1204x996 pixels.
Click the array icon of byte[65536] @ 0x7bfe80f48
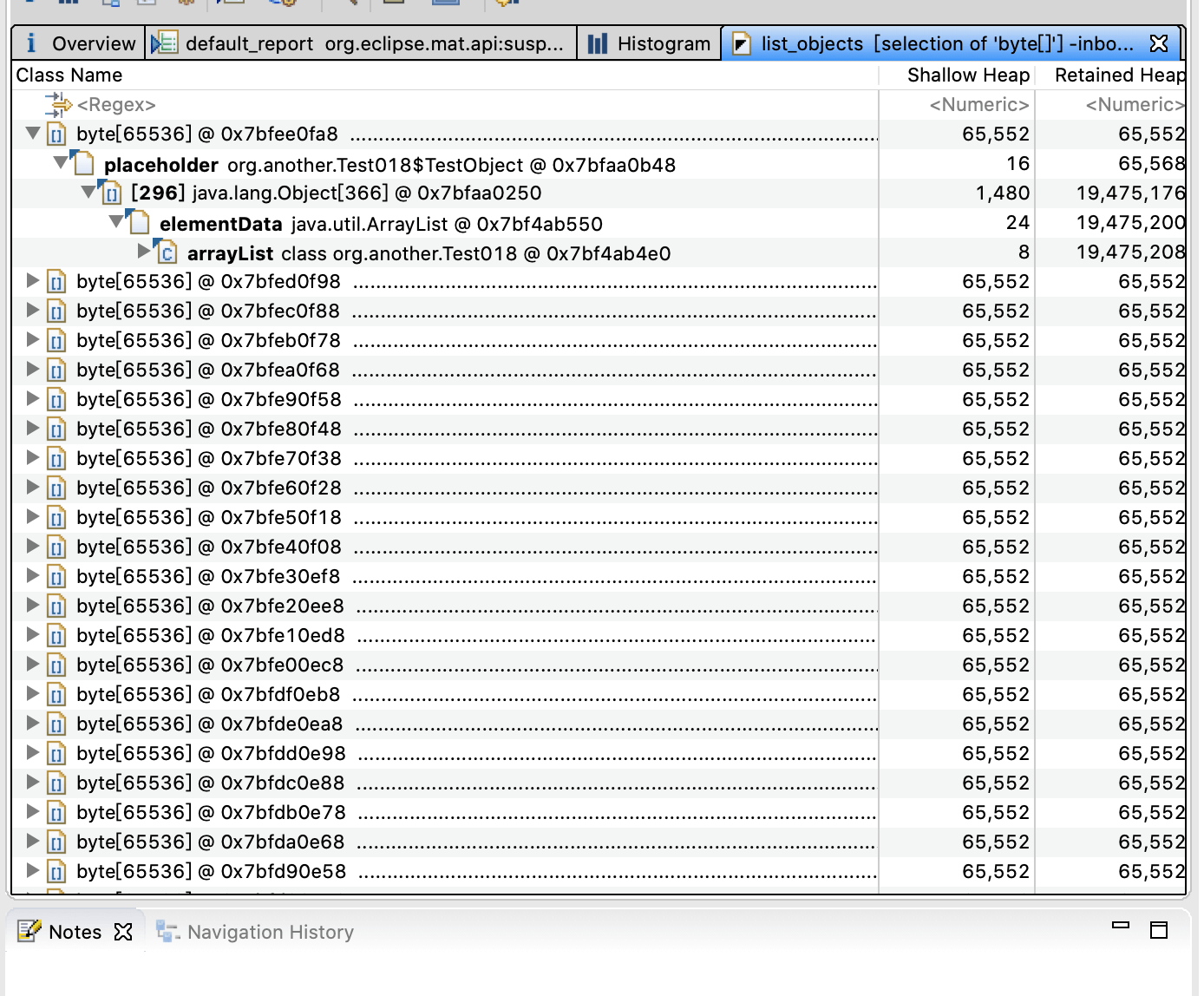point(56,429)
